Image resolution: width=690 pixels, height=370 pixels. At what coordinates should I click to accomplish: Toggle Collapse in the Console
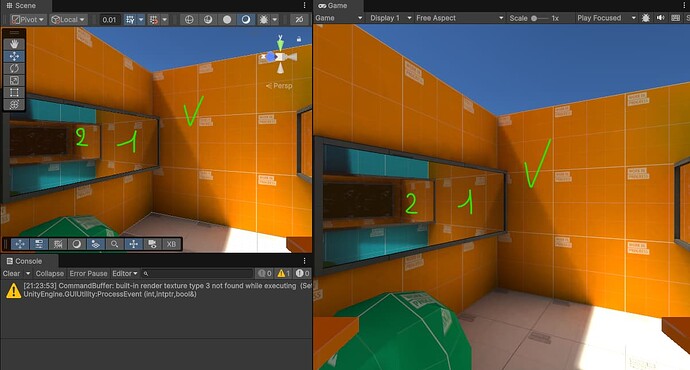pos(49,273)
